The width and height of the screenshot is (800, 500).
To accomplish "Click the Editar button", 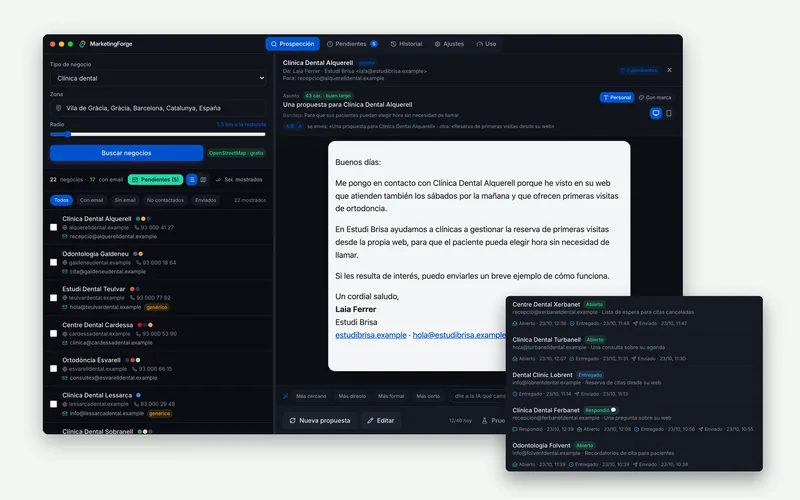I will click(x=381, y=420).
